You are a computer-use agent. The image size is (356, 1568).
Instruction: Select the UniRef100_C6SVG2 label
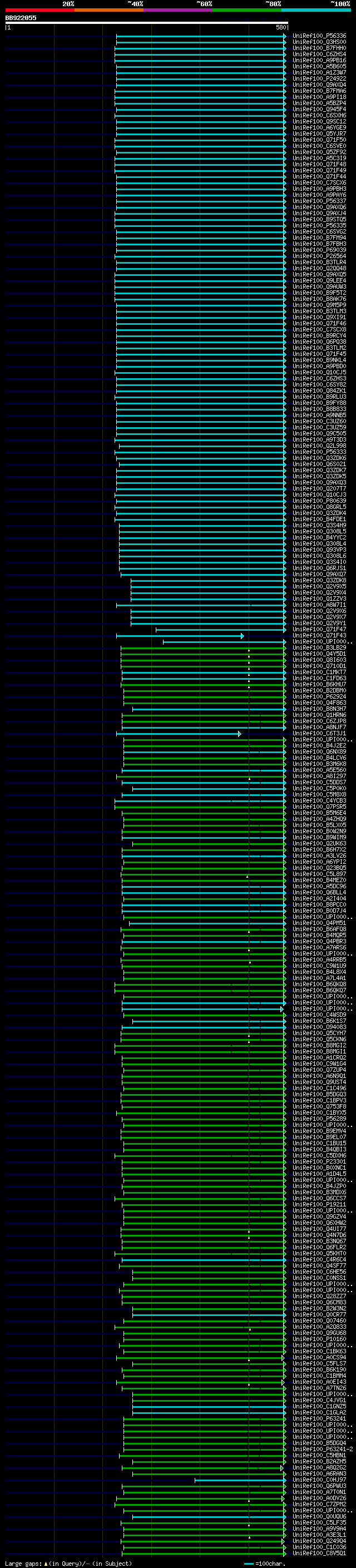pos(319,231)
